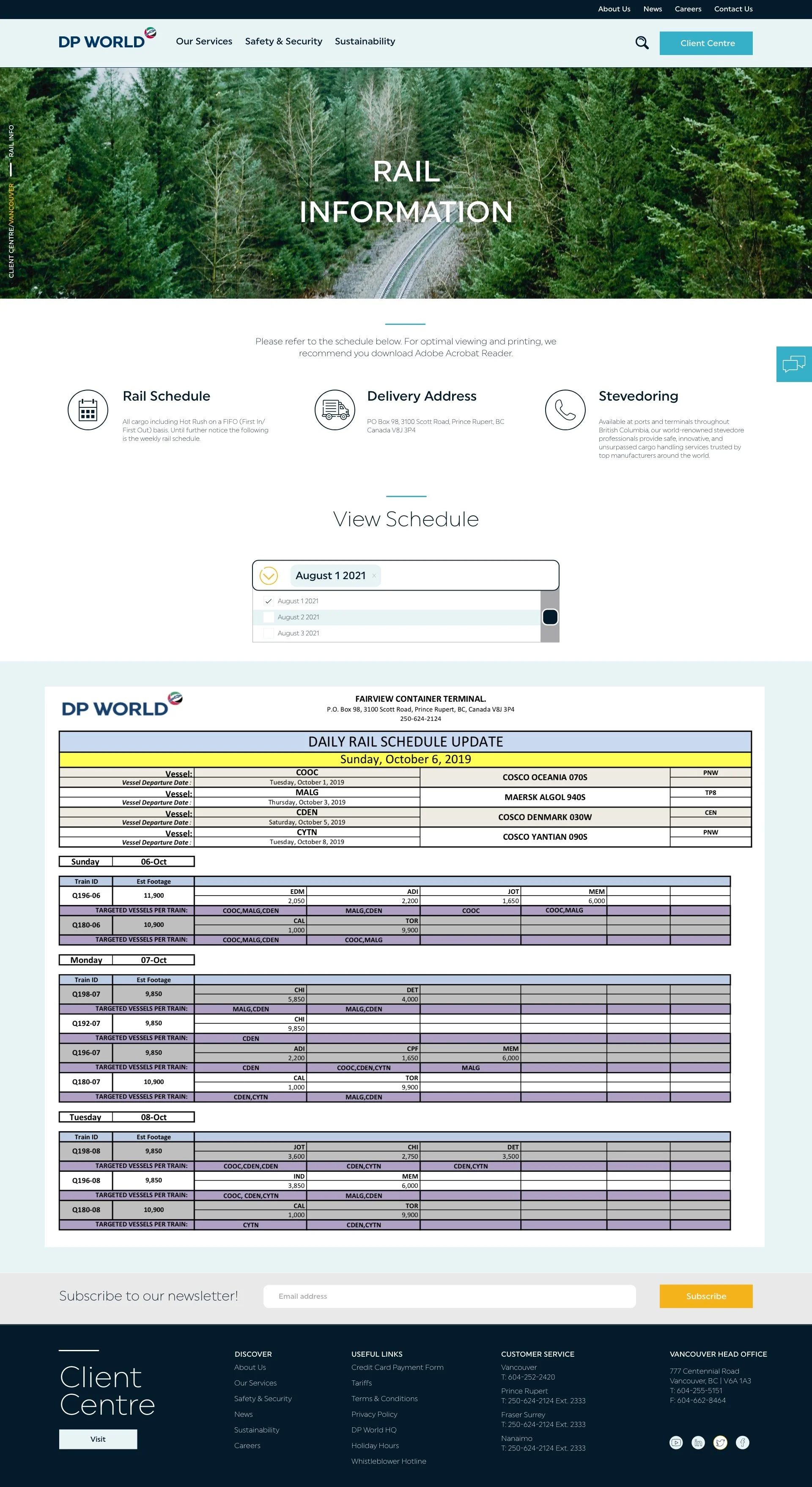Go to About Us in top bar
This screenshot has height=1487, width=812.
coord(614,8)
